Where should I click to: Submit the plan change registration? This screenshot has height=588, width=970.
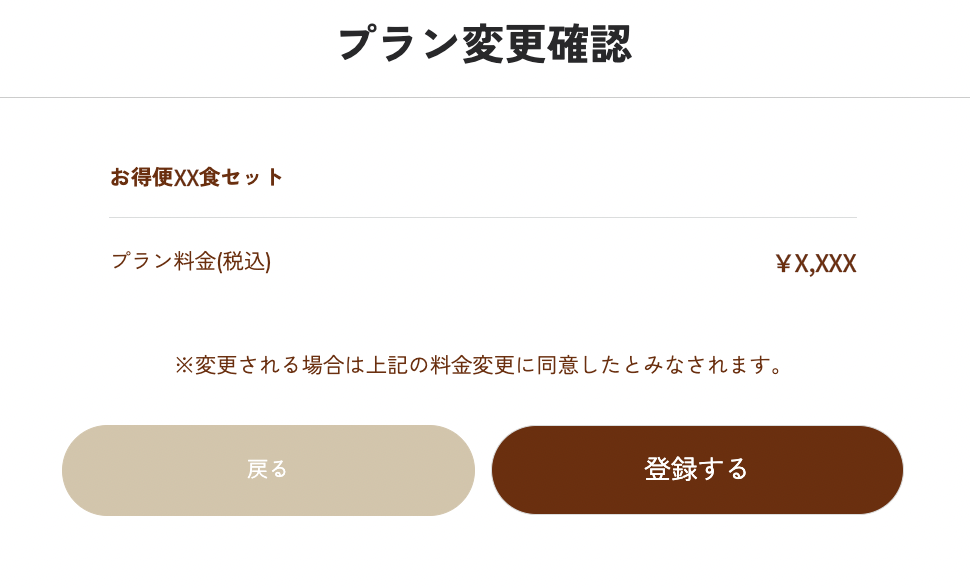(x=697, y=470)
